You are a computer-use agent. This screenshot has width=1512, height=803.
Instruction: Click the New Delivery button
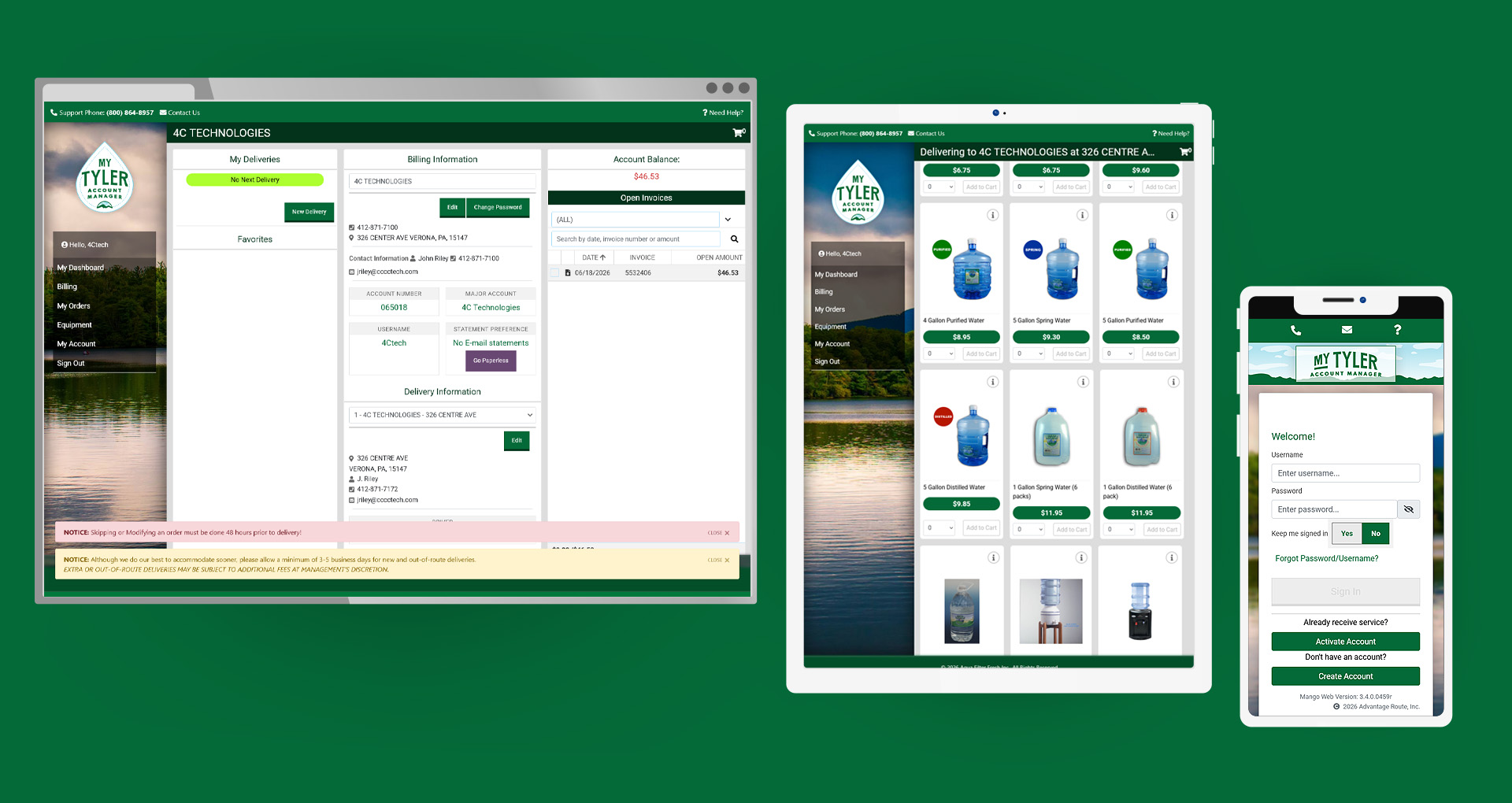point(309,212)
